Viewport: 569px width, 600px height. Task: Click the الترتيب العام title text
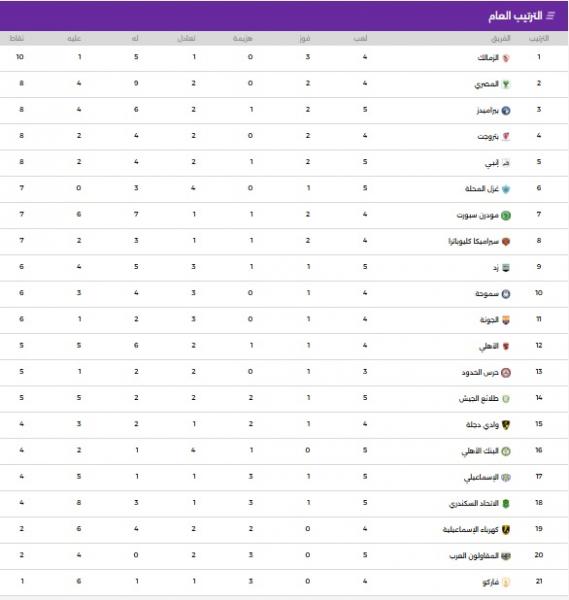tap(515, 16)
